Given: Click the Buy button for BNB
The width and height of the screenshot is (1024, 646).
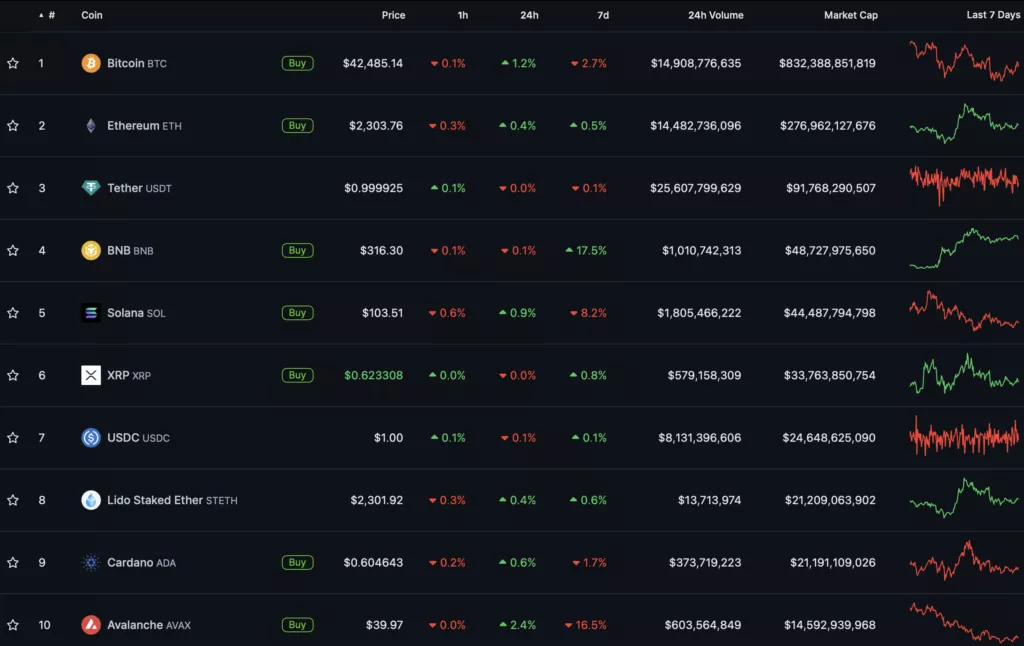Looking at the screenshot, I should pos(297,250).
